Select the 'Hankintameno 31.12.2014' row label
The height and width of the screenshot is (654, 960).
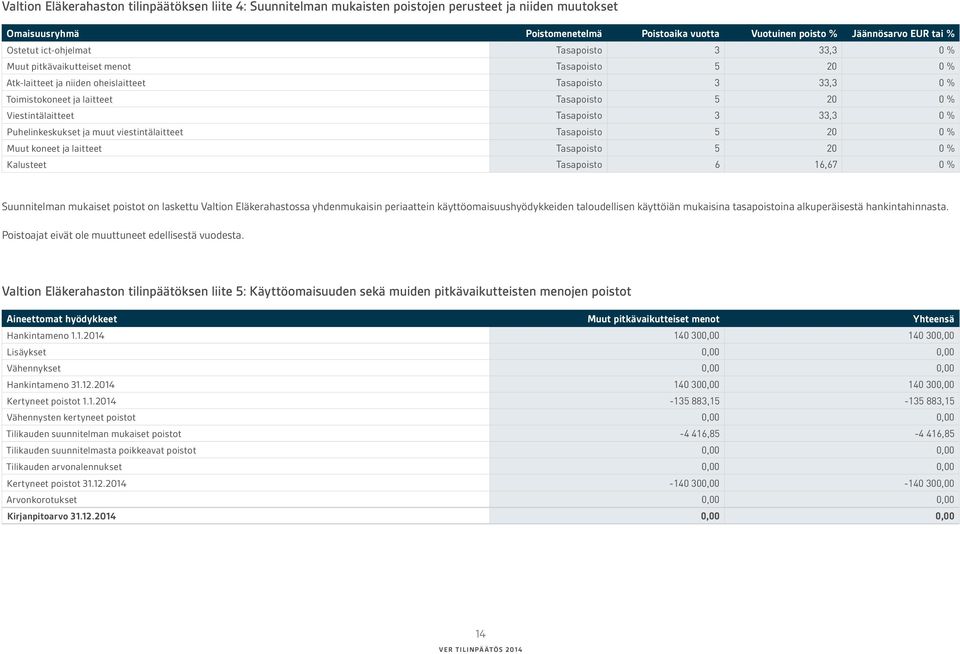tap(61, 385)
